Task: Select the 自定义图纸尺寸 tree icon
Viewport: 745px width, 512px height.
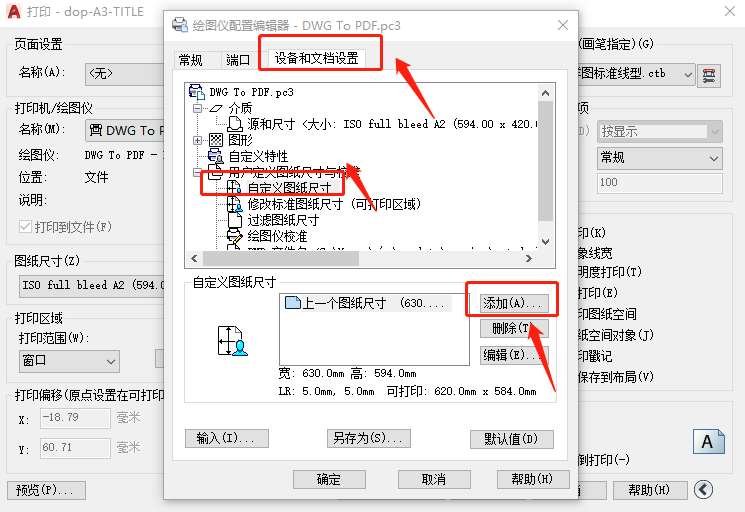Action: pyautogui.click(x=234, y=188)
